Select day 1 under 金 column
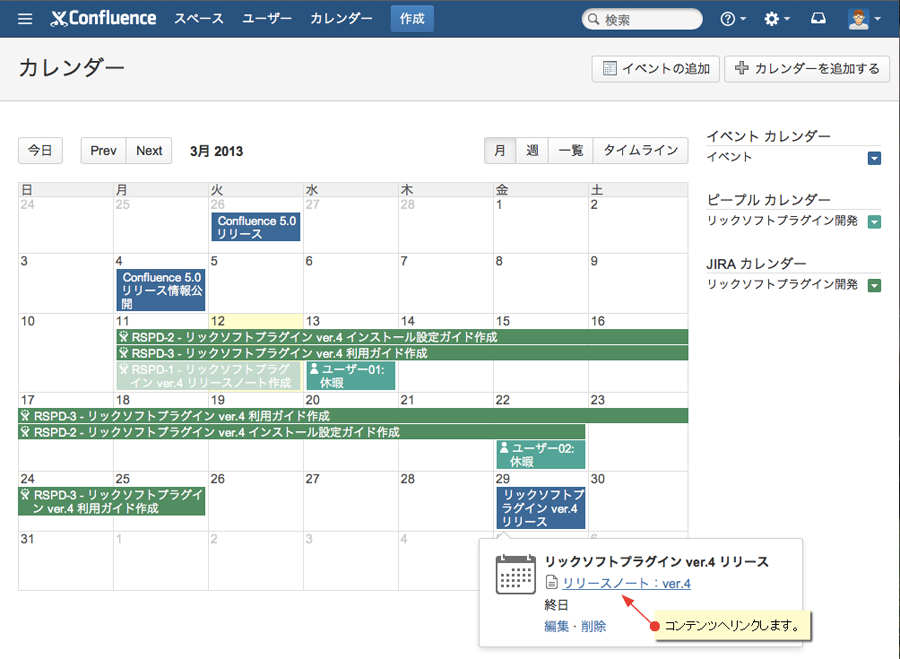Viewport: 900px width, 659px height. point(540,225)
